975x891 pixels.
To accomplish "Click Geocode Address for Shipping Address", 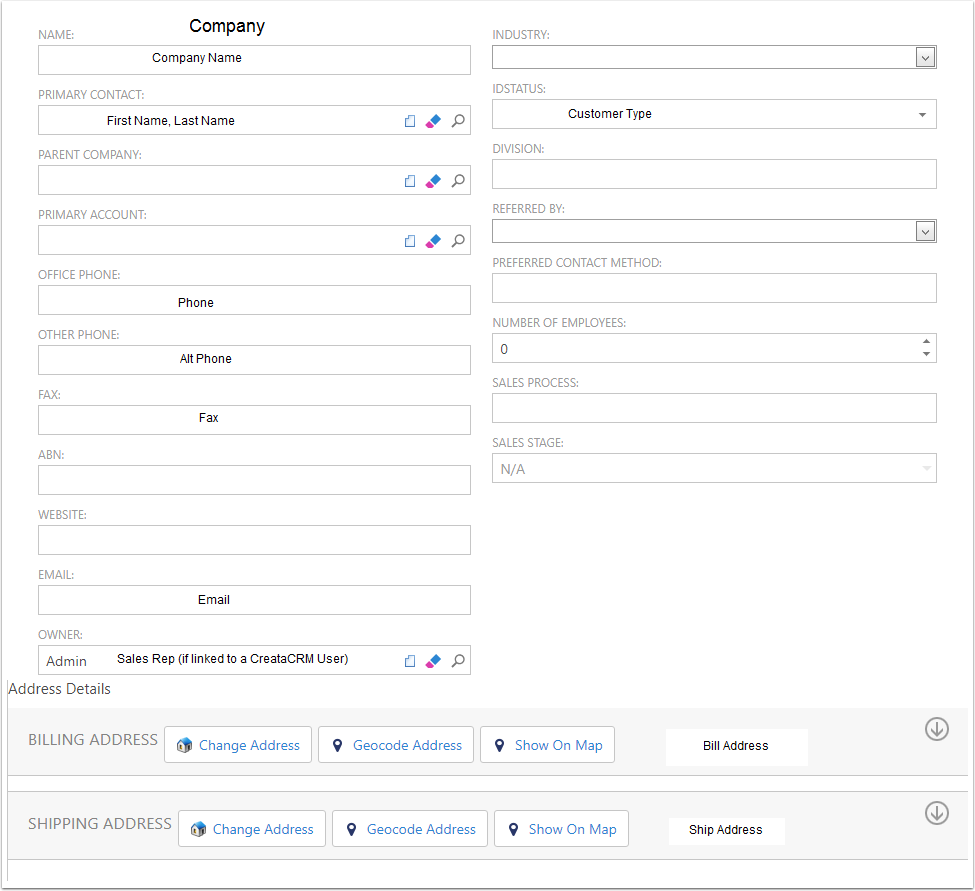I will [410, 829].
